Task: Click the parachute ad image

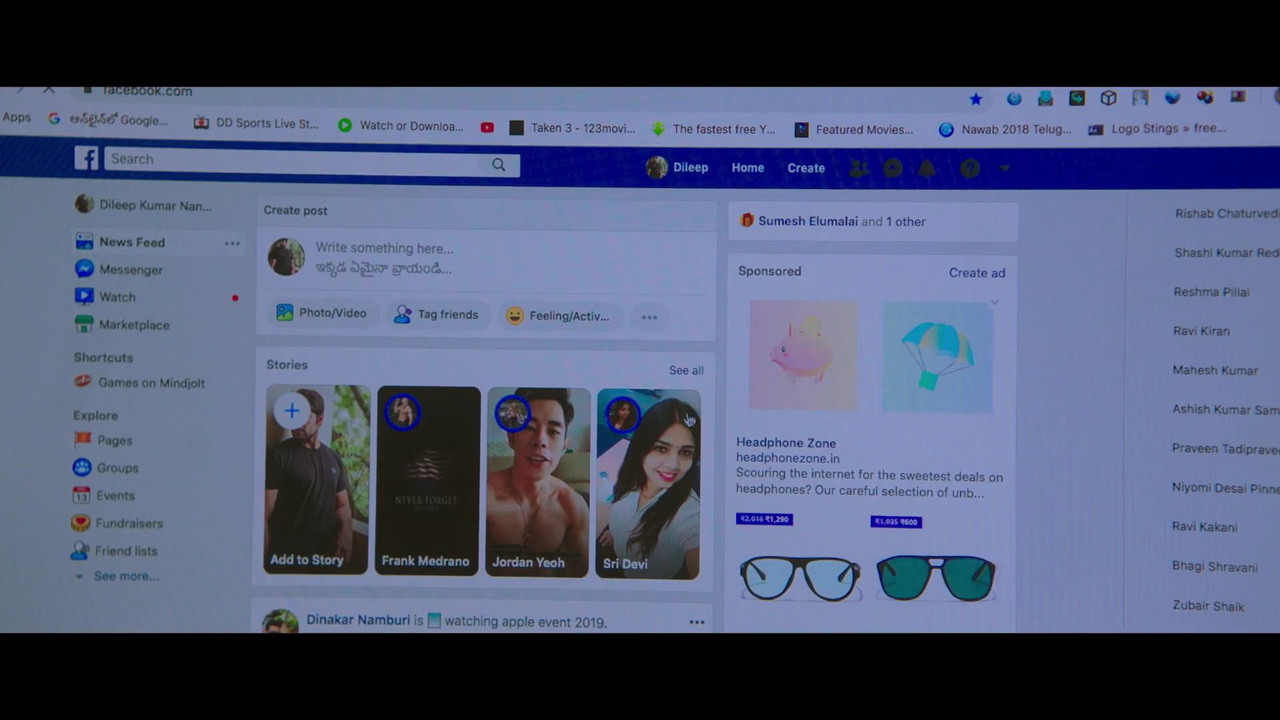Action: (x=938, y=357)
